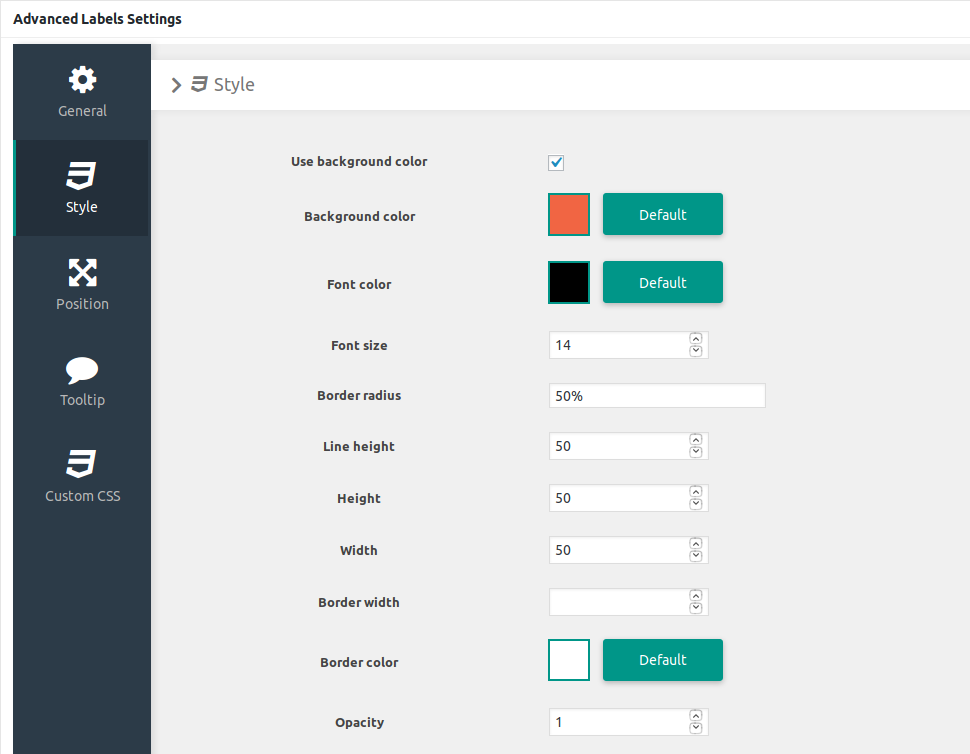
Task: Open the Custom CSS icon in sidebar
Action: [82, 465]
